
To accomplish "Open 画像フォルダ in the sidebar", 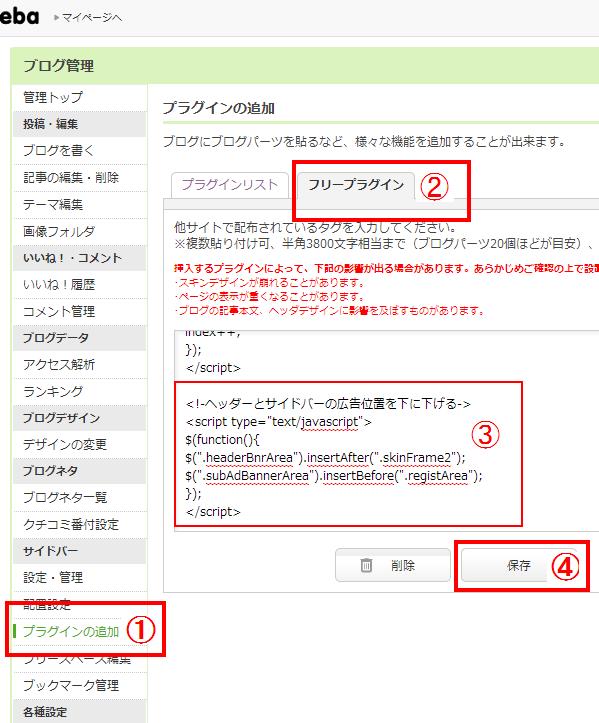I will point(59,231).
